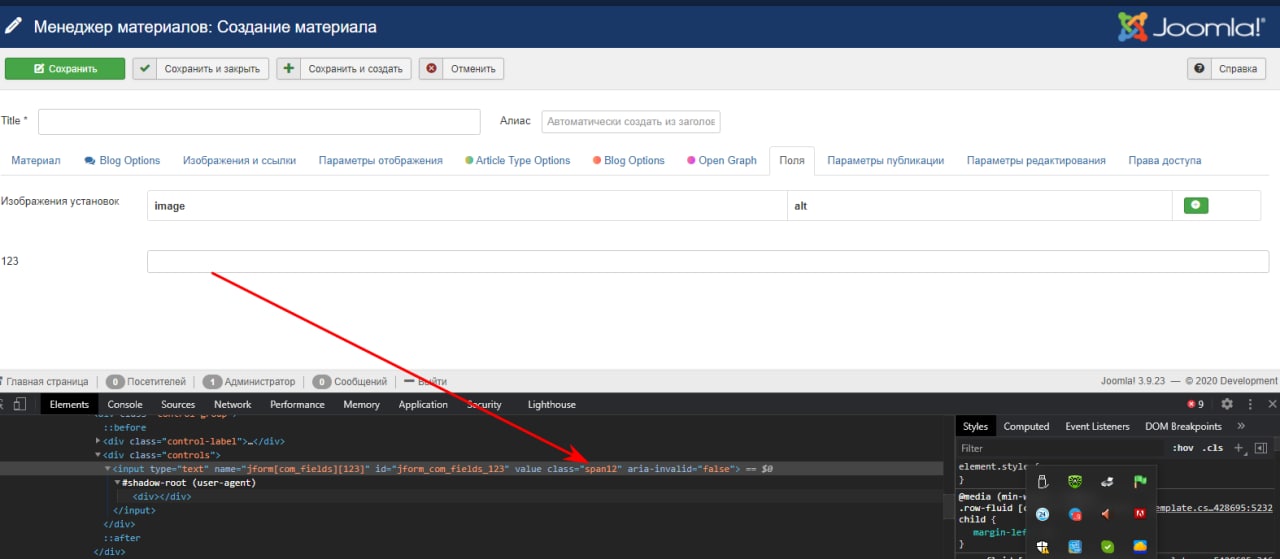
Task: Open the Article Type Options tab
Action: click(x=517, y=160)
